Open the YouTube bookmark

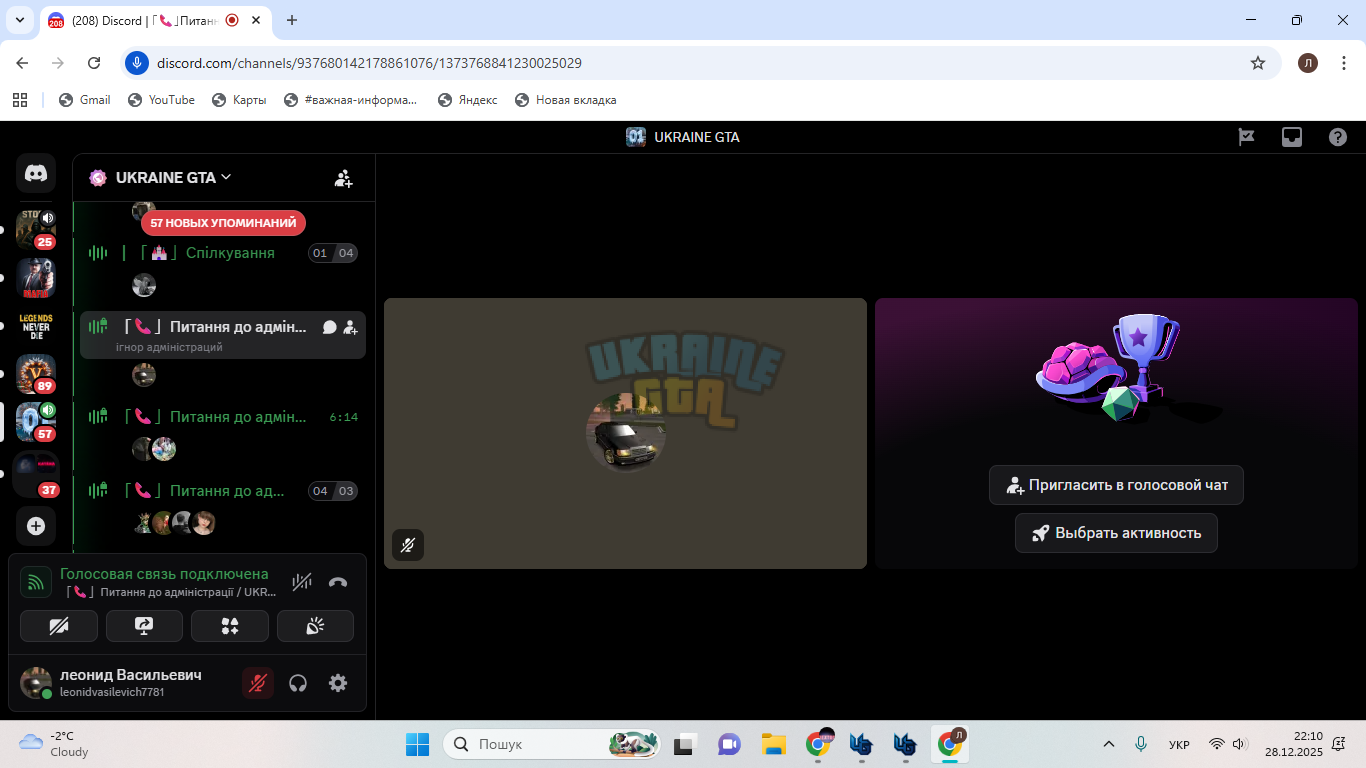point(161,100)
